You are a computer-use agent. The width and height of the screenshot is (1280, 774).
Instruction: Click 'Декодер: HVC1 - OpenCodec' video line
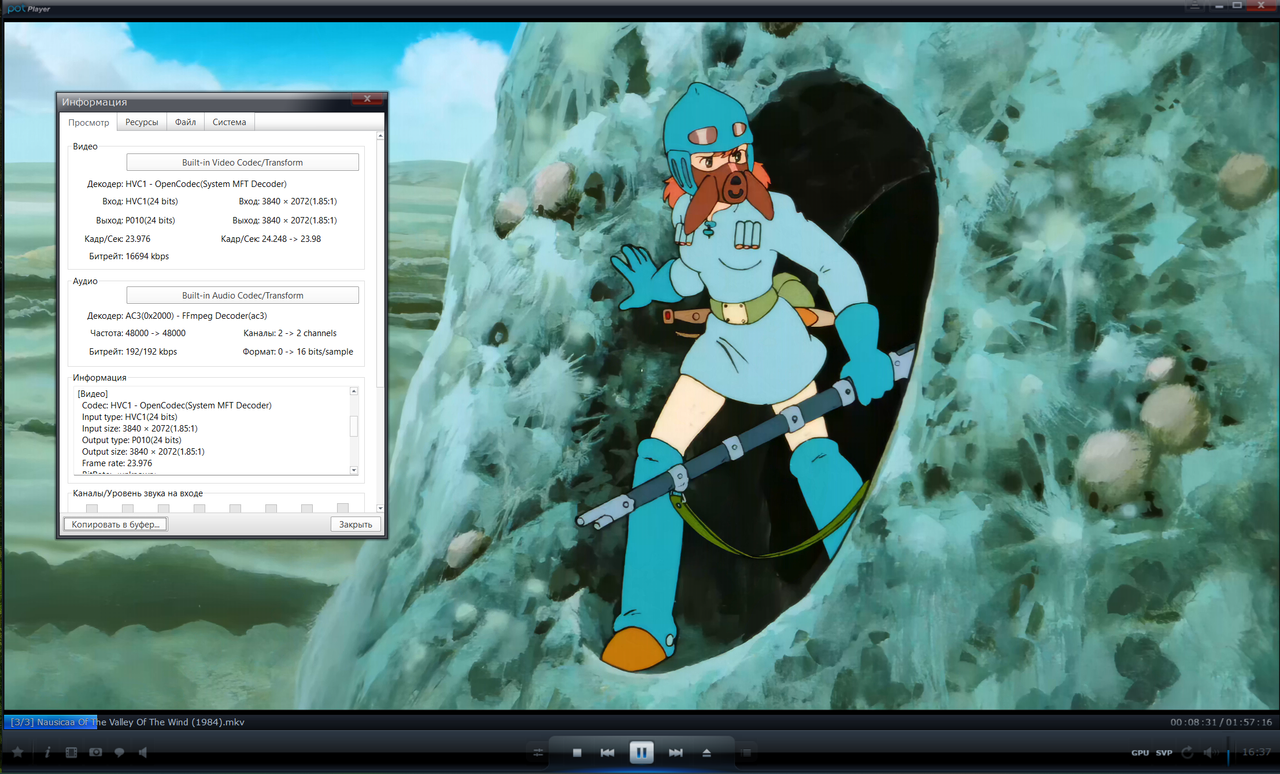[x=187, y=184]
